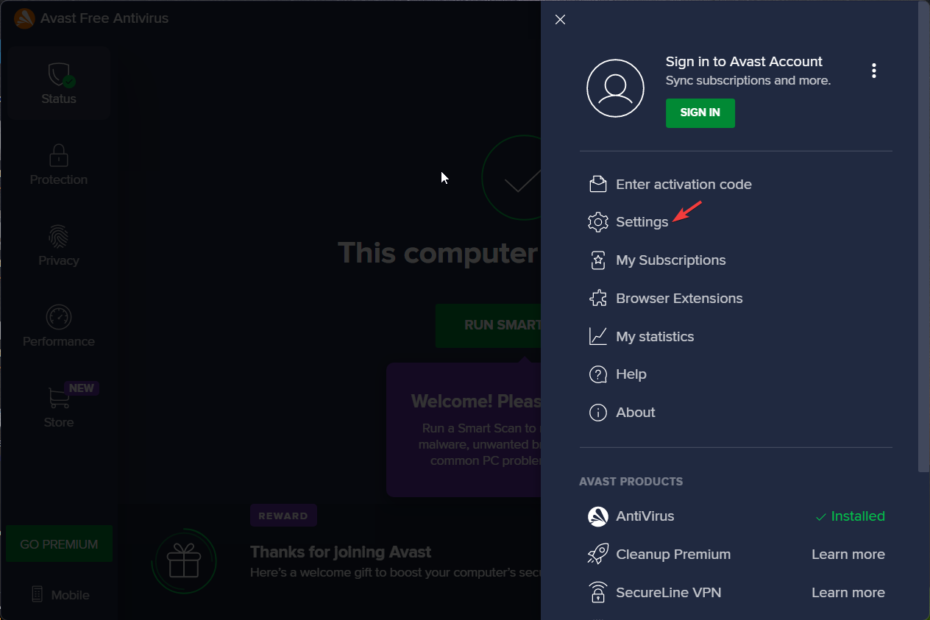Click the NEW badge on Store
Screen dimensions: 930x620
coord(81,388)
